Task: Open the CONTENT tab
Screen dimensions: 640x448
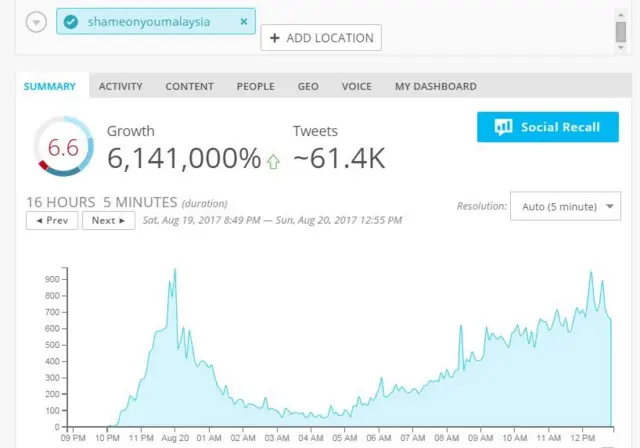Action: (189, 87)
